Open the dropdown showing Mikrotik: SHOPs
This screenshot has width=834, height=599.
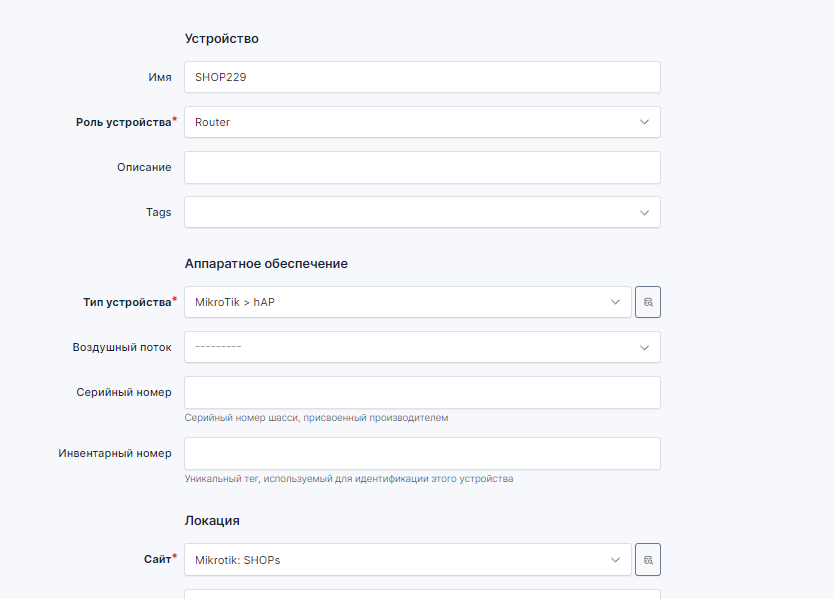tap(408, 560)
